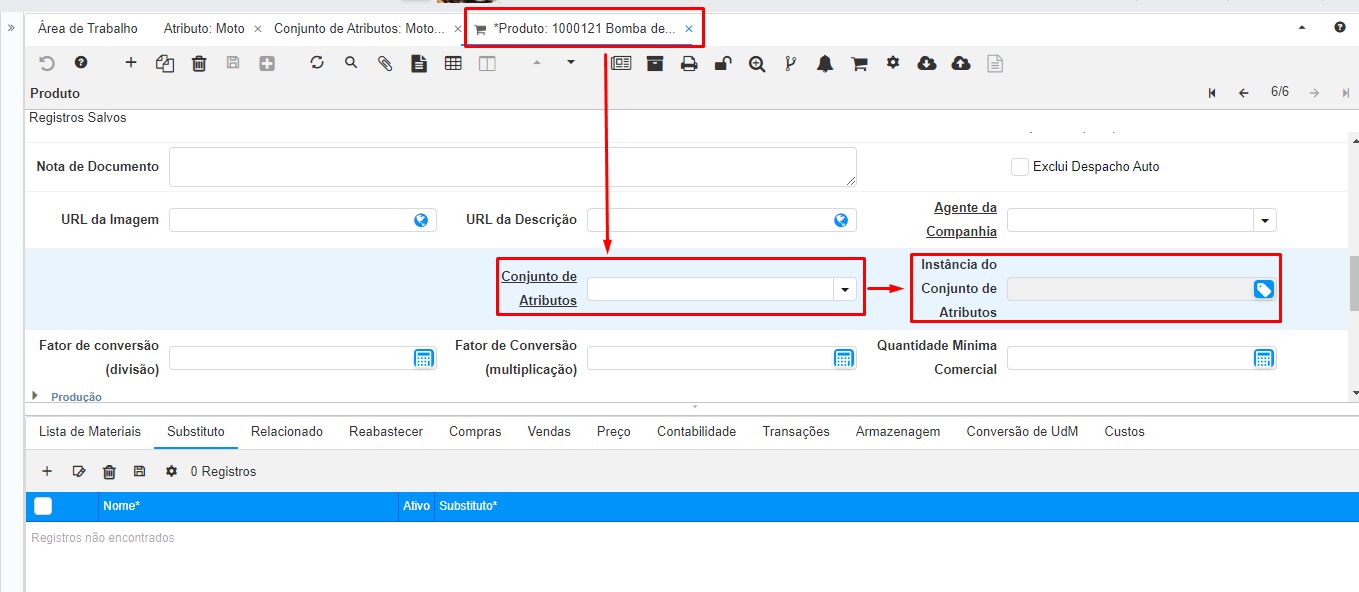The height and width of the screenshot is (592, 1359).
Task: Click the Nota de Documento text area
Action: click(x=512, y=167)
